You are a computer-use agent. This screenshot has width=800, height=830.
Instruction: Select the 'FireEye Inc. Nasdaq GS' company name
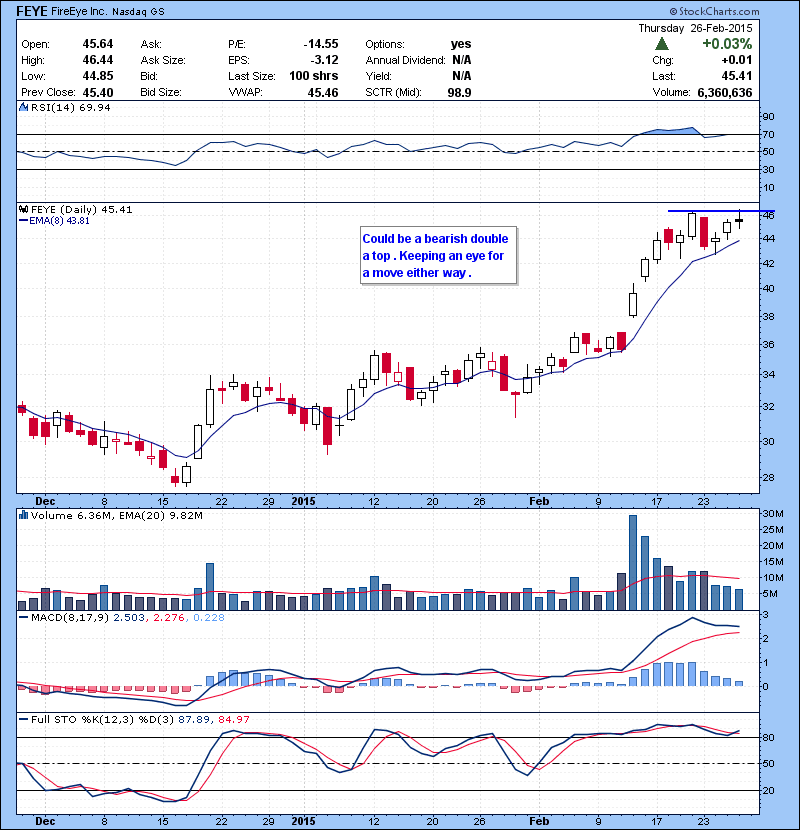pyautogui.click(x=108, y=11)
